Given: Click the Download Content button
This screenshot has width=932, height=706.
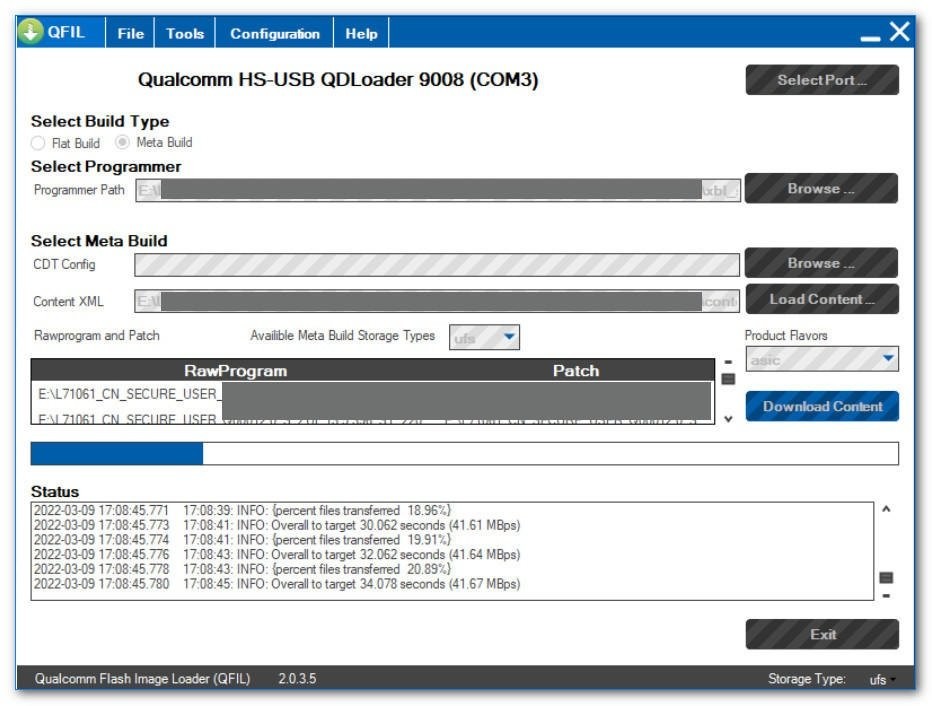Looking at the screenshot, I should 822,406.
